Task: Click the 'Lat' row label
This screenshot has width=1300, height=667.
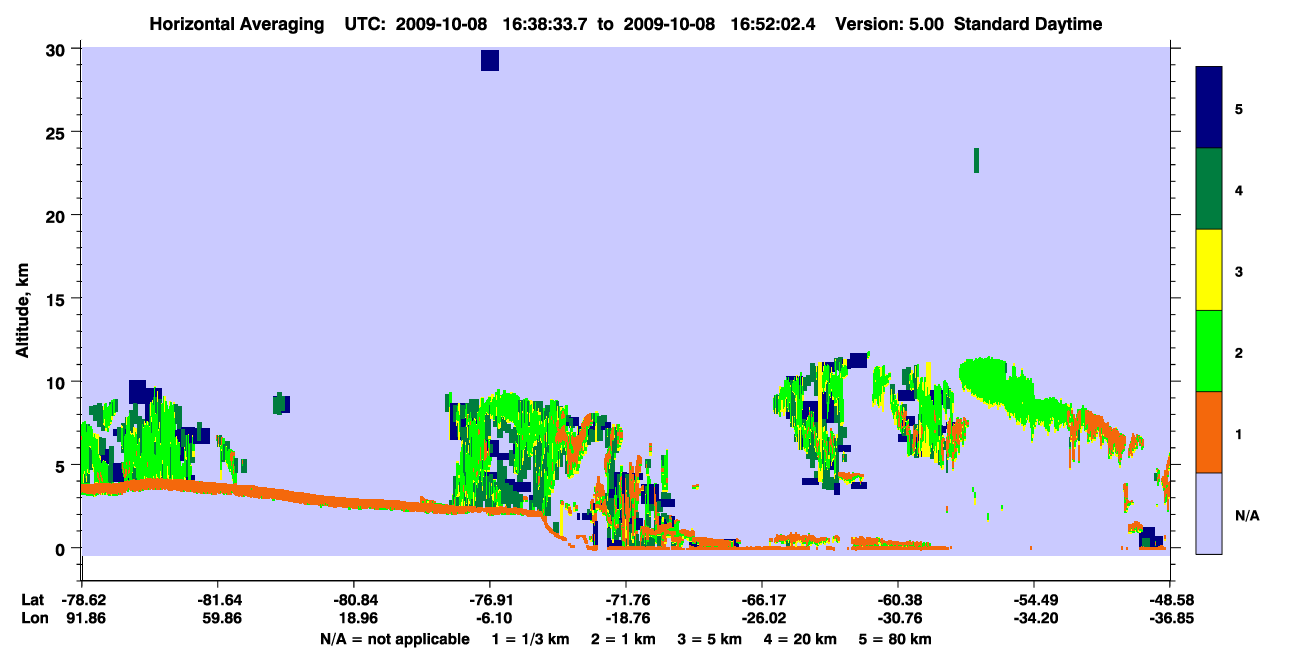Action: [x=33, y=600]
